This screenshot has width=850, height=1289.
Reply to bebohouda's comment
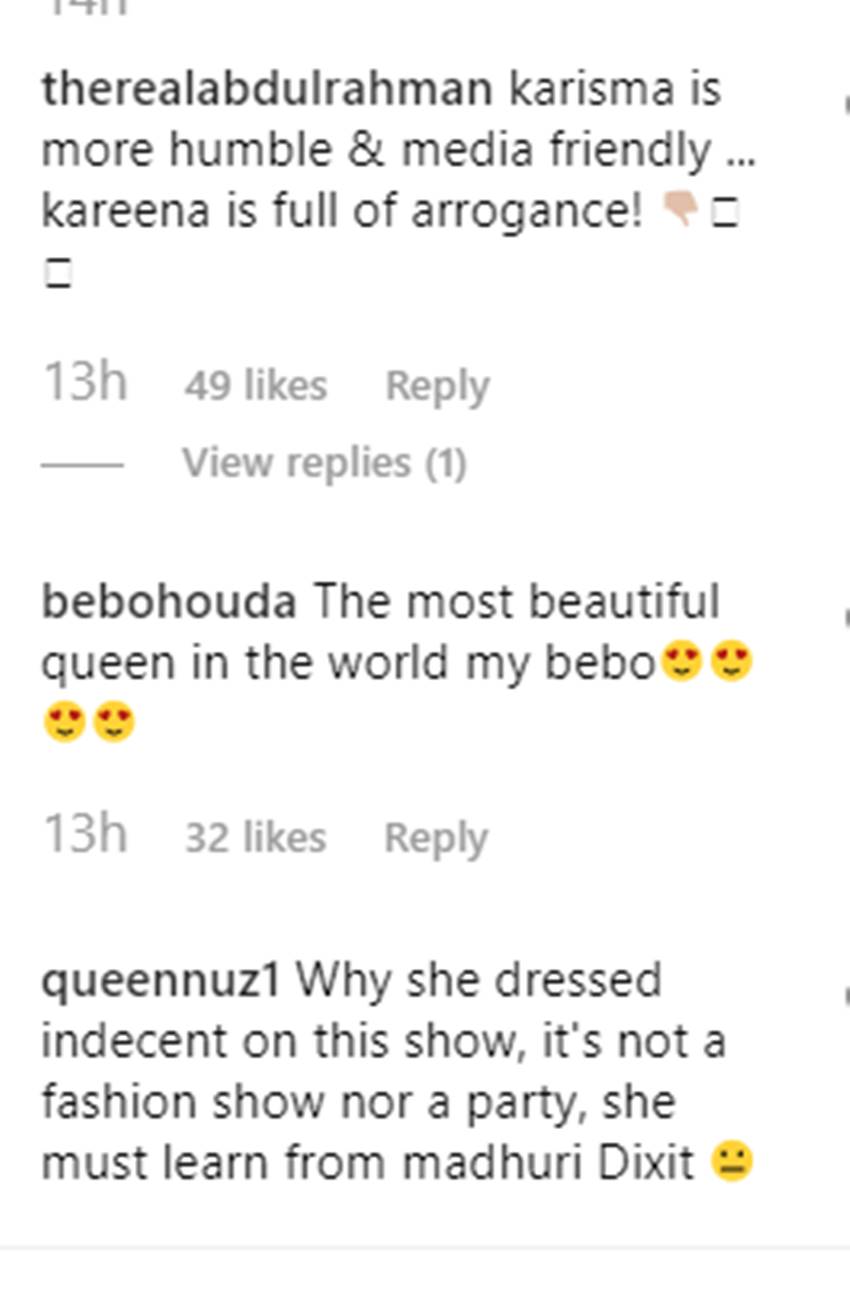pyautogui.click(x=436, y=838)
